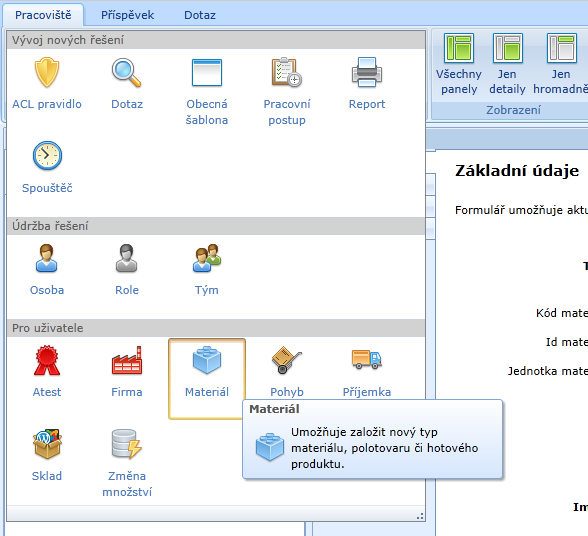Open the Pohyb hand truck icon
588x536 pixels.
[x=286, y=360]
